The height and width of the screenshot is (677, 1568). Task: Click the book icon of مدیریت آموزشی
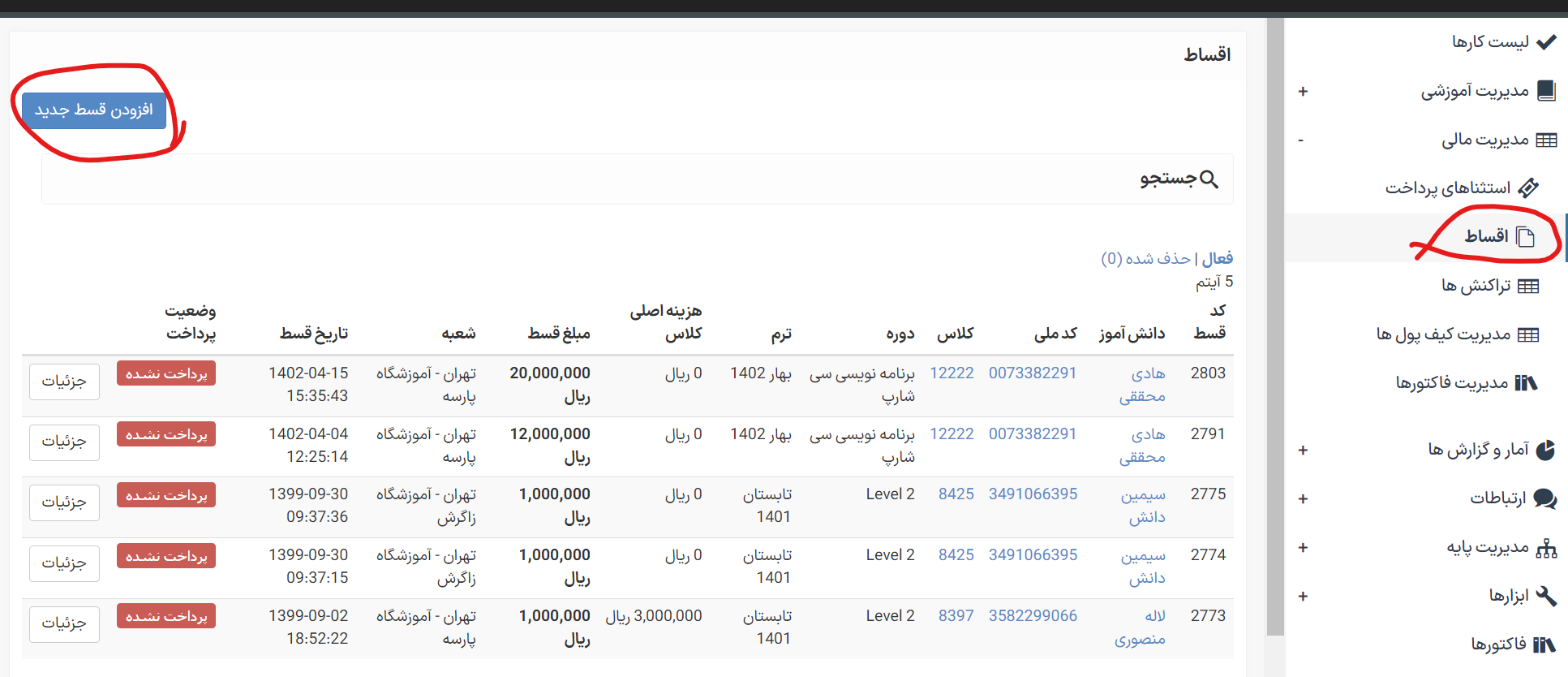[x=1547, y=91]
